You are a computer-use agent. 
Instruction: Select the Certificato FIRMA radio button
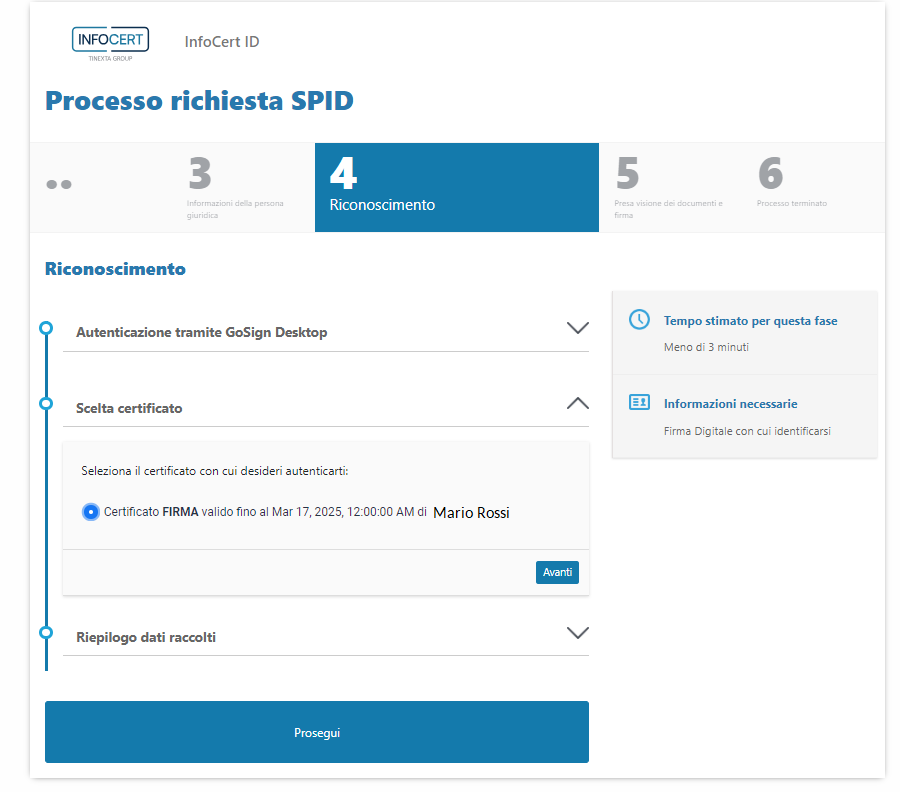click(90, 512)
